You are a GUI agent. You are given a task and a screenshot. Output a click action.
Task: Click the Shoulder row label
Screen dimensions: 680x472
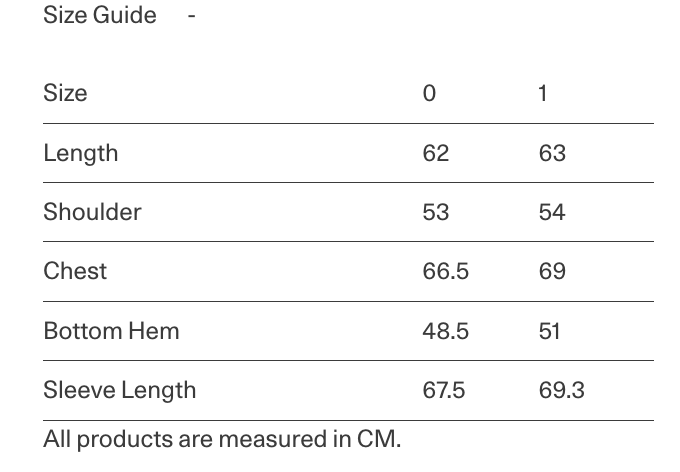[x=92, y=212]
